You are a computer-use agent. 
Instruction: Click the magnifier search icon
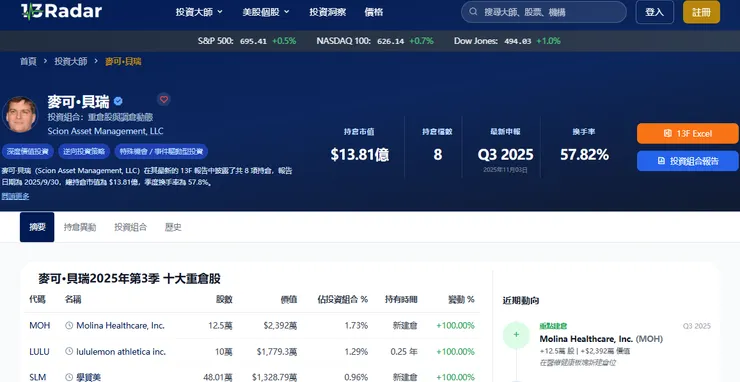click(472, 12)
